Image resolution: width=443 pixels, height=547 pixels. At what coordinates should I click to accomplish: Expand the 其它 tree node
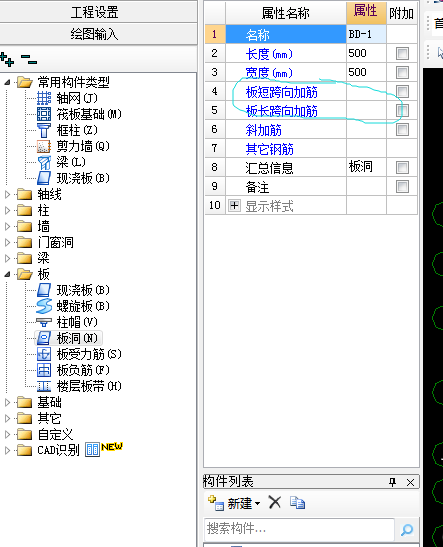click(x=7, y=418)
